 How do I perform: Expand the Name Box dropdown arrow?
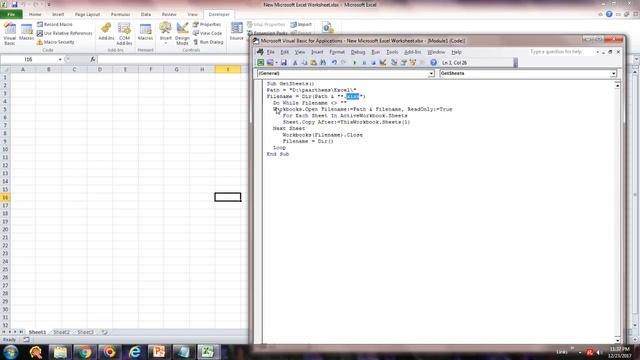[60, 60]
